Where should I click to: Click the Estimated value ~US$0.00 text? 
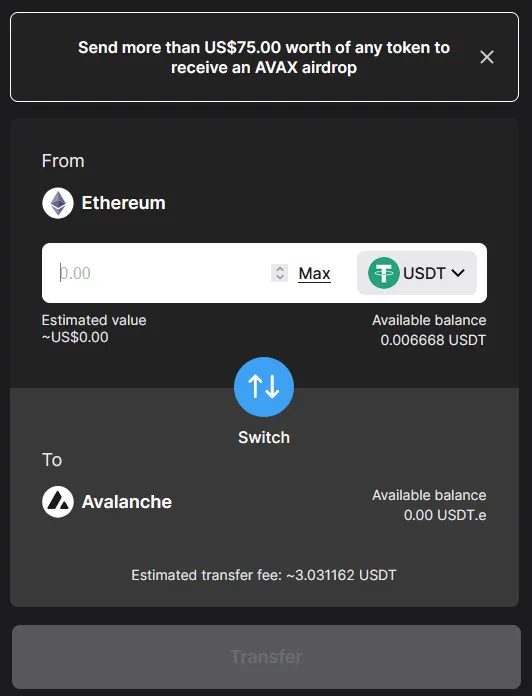94,328
